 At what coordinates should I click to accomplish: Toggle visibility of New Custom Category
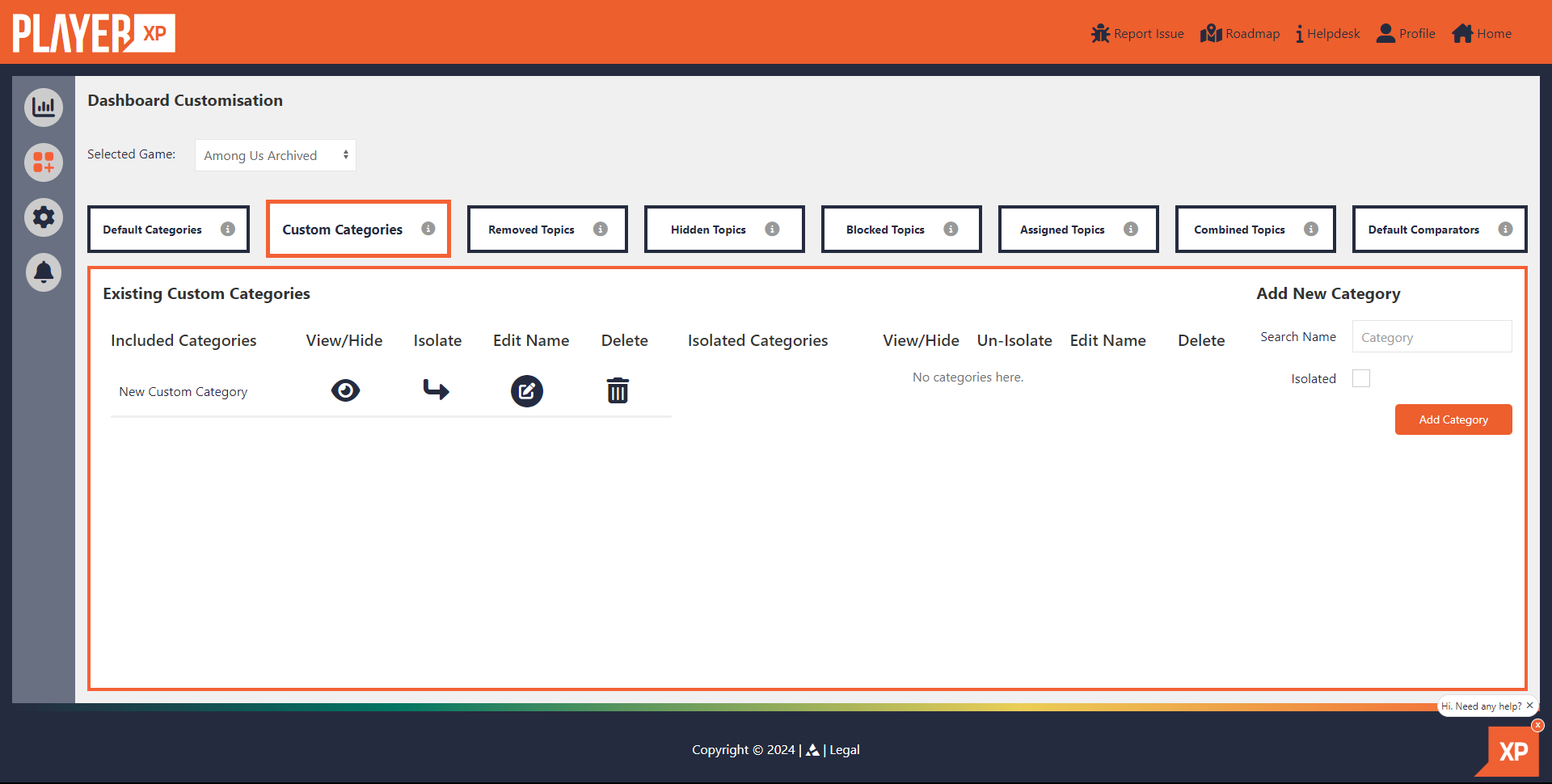tap(345, 390)
